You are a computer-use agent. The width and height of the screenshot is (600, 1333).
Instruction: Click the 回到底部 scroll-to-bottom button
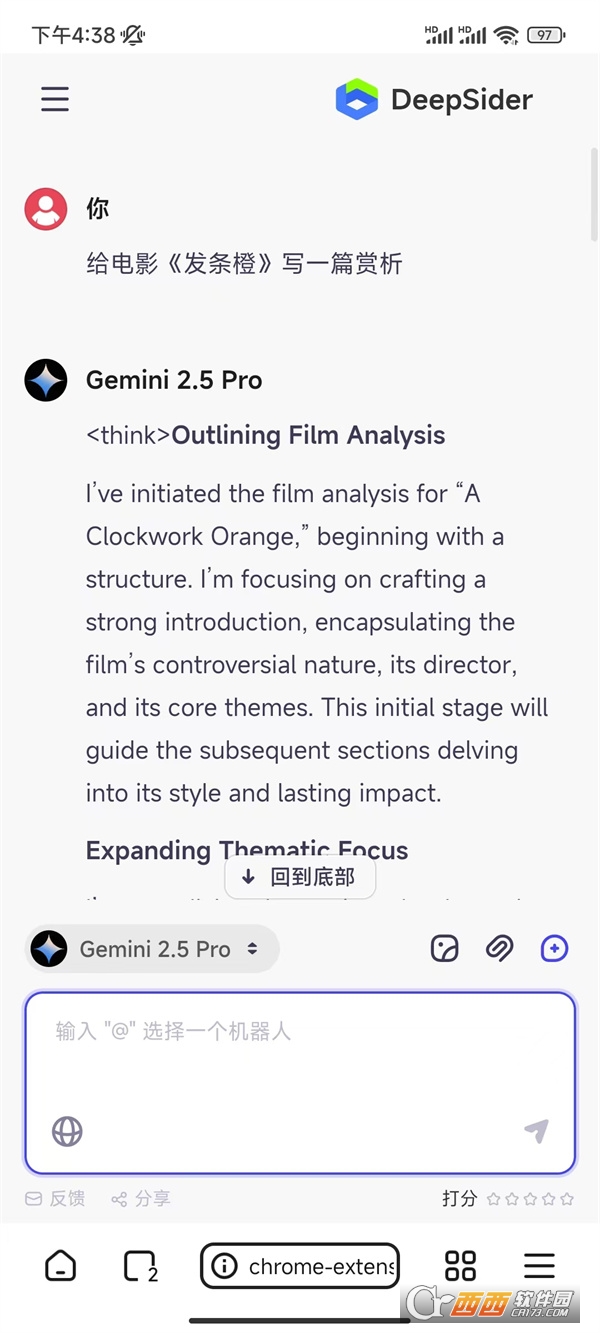coord(300,877)
